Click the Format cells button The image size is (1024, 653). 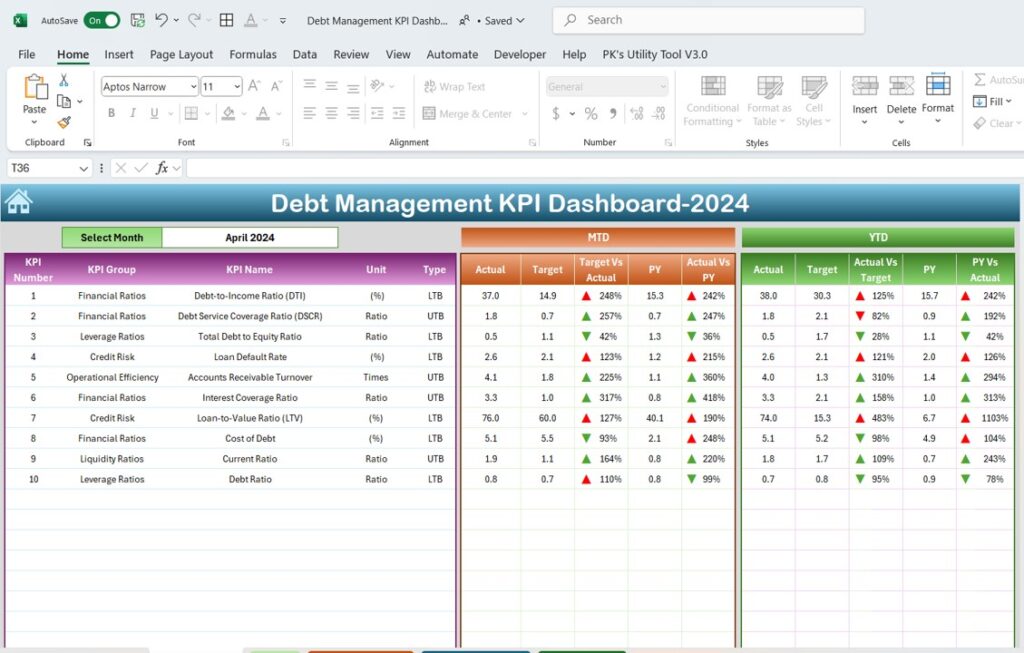938,98
